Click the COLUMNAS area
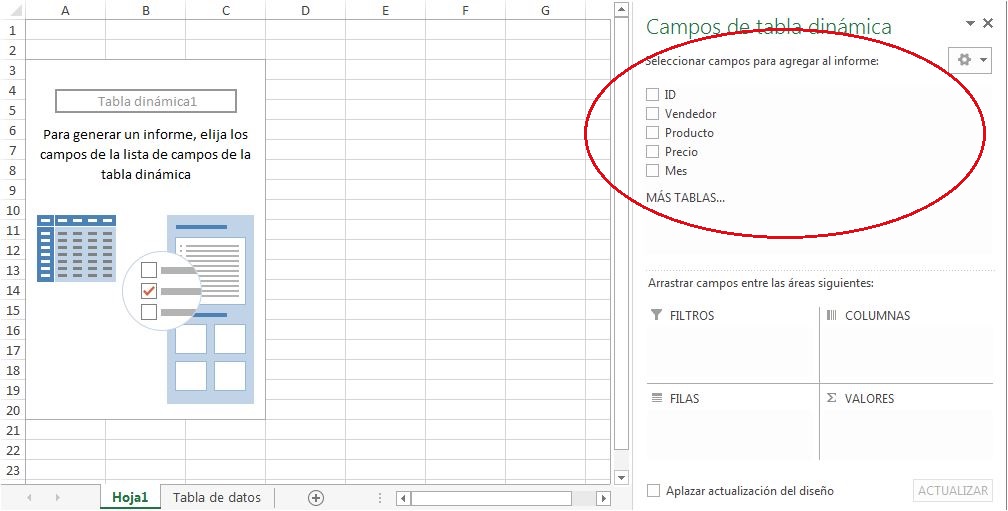The width and height of the screenshot is (1008, 511). [x=907, y=344]
